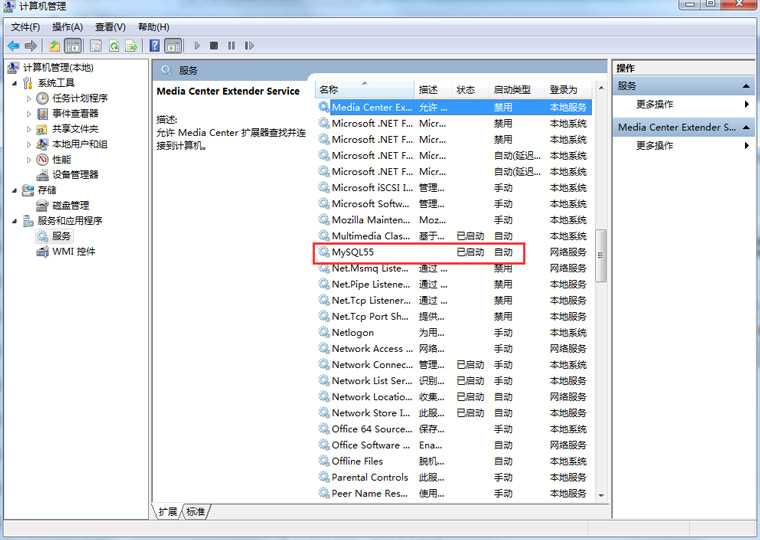Collapse the 存储 tree node
Viewport: 760px width, 540px height.
[x=15, y=191]
